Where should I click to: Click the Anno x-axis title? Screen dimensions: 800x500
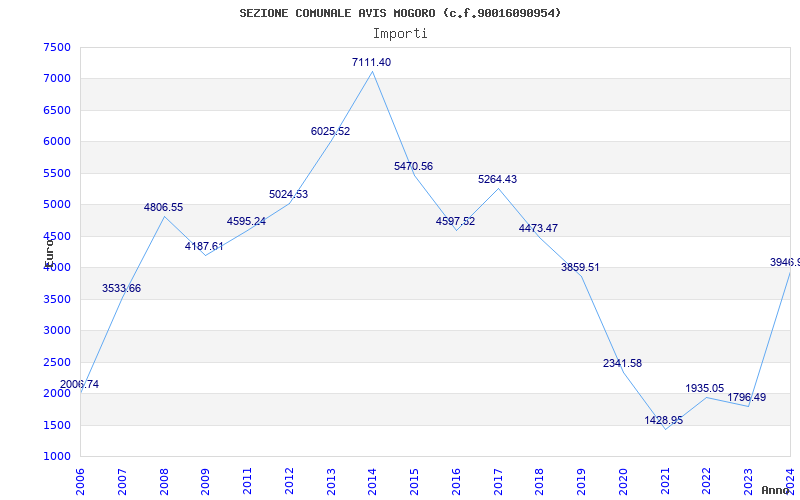coord(774,490)
